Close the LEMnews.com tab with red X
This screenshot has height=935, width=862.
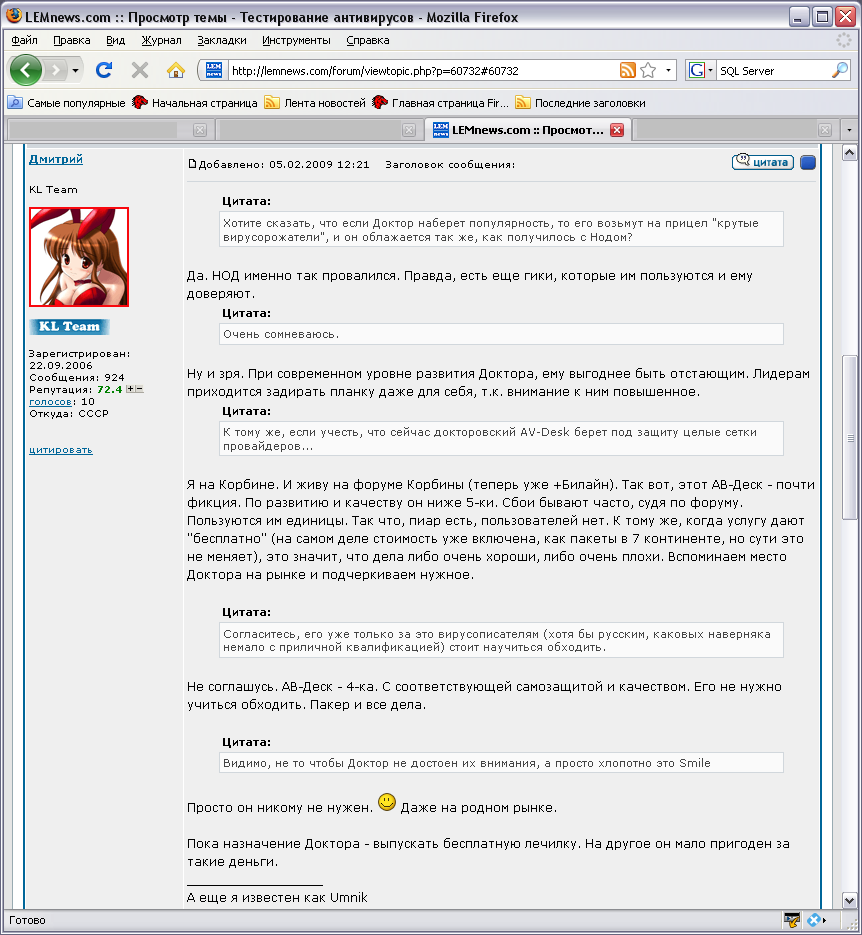pyautogui.click(x=617, y=130)
